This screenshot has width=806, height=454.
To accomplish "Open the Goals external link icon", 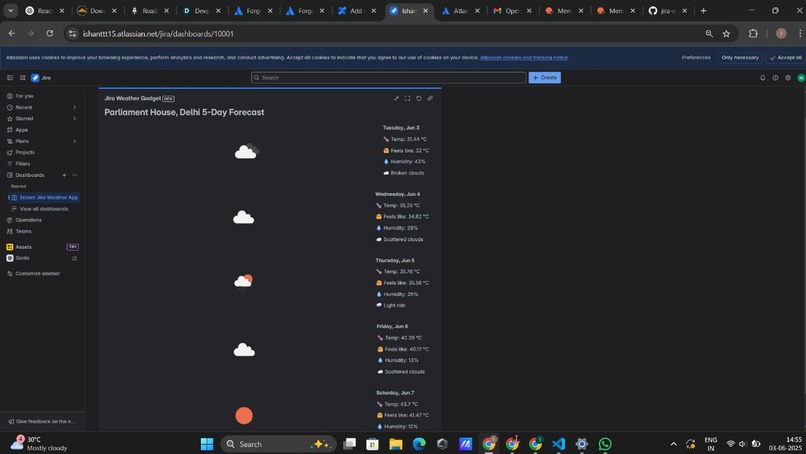I will [74, 259].
